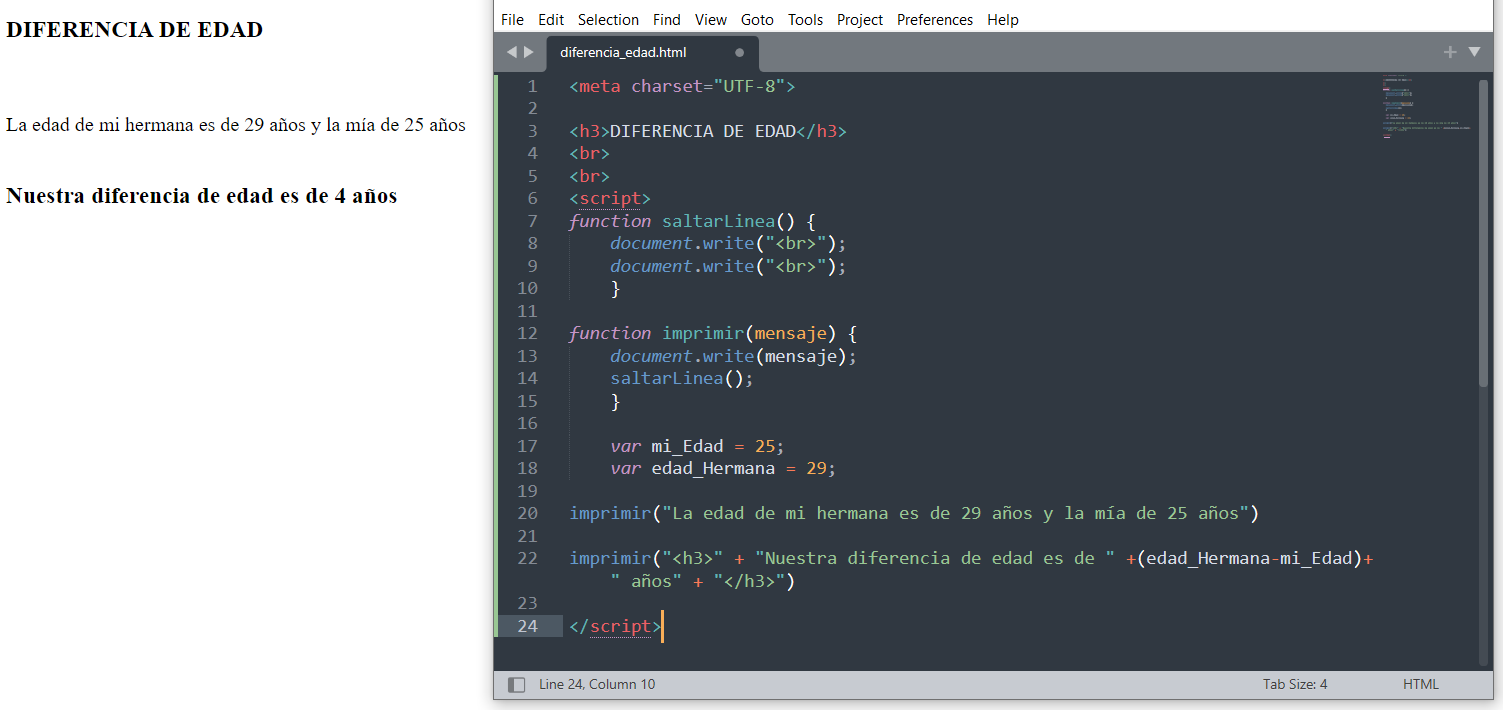The image size is (1503, 710).
Task: Click var mi_Edad = 25 line
Action: point(698,446)
